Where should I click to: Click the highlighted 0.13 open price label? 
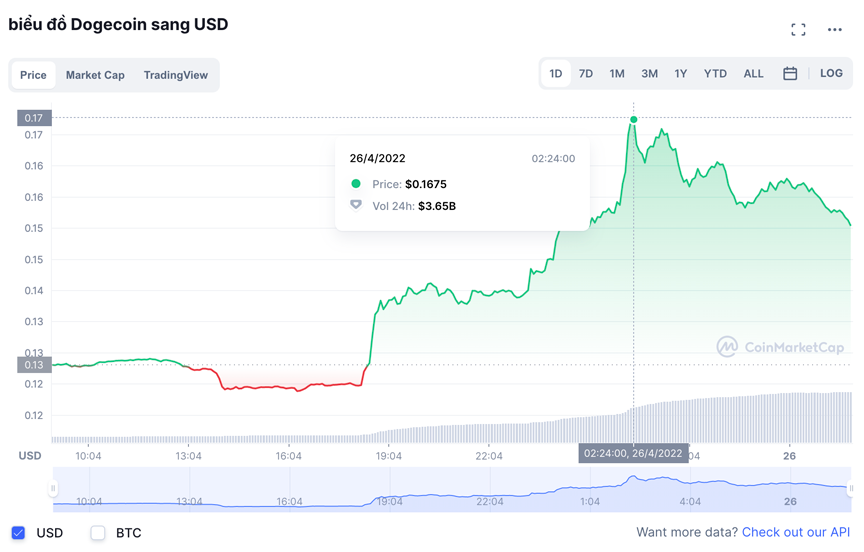click(x=34, y=365)
